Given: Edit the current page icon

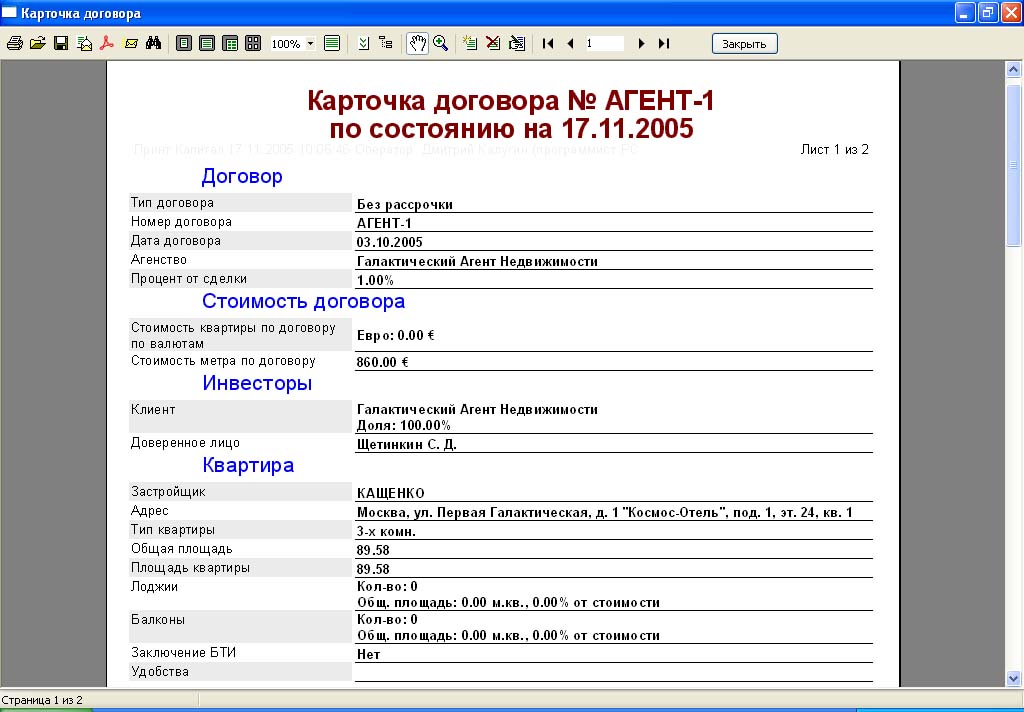Looking at the screenshot, I should [517, 44].
